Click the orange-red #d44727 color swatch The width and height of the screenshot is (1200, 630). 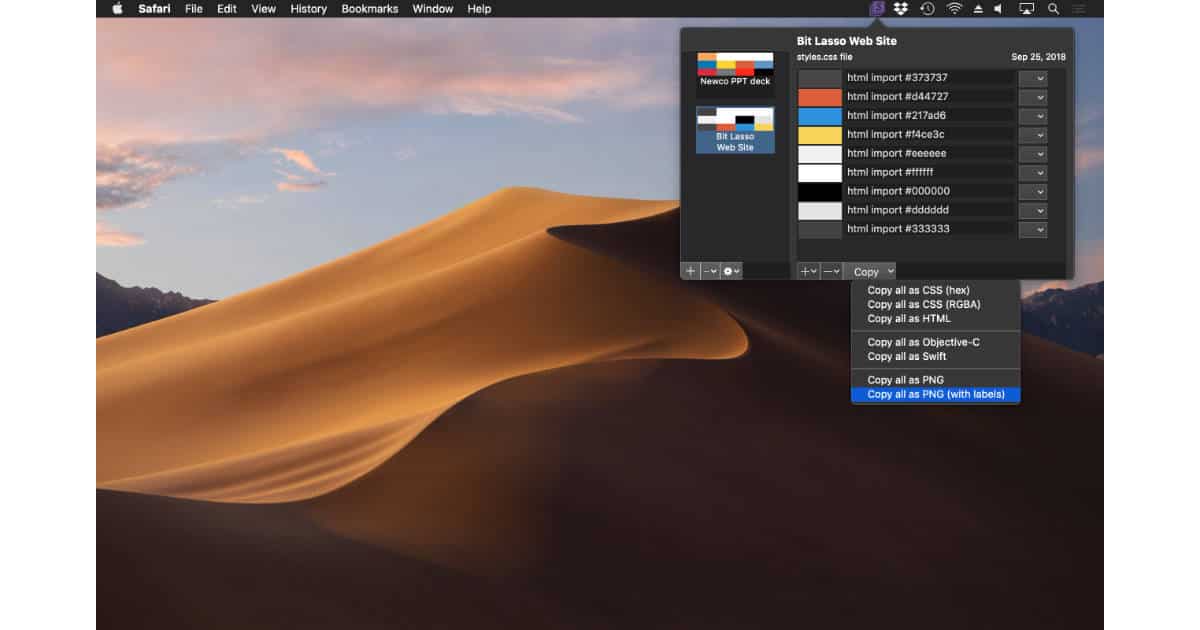pos(820,97)
